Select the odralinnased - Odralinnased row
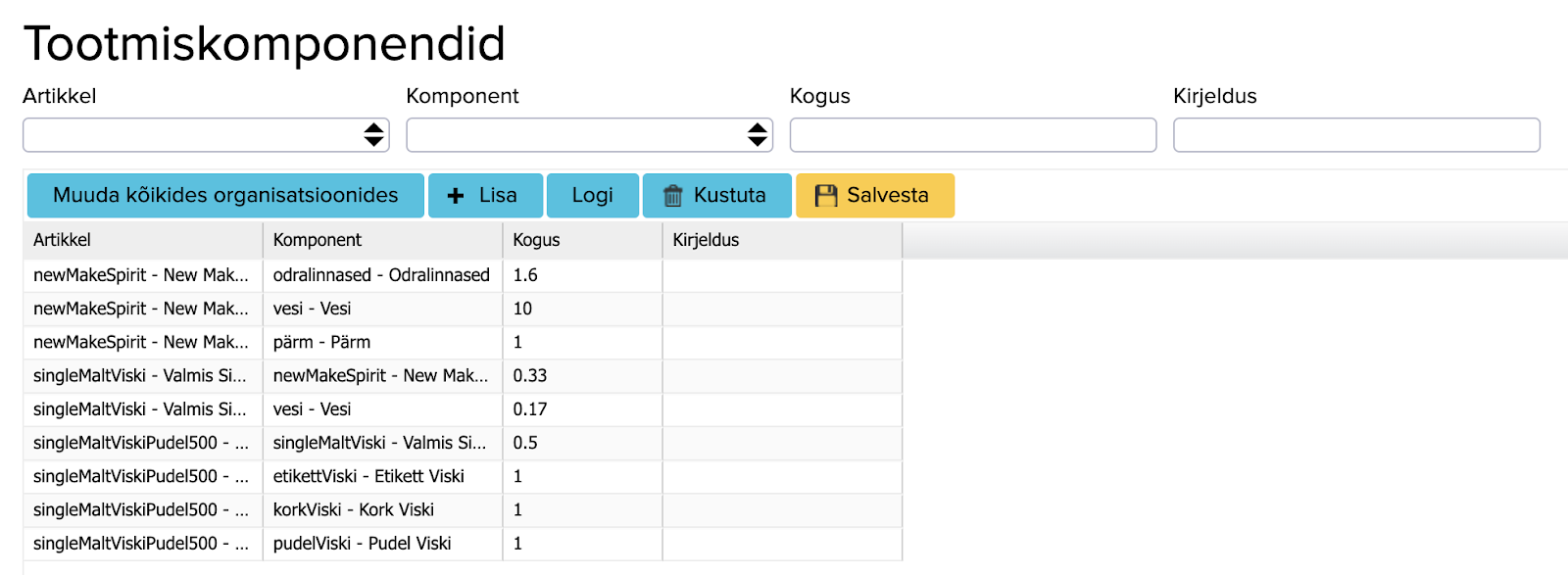The width and height of the screenshot is (1568, 575). tap(381, 275)
